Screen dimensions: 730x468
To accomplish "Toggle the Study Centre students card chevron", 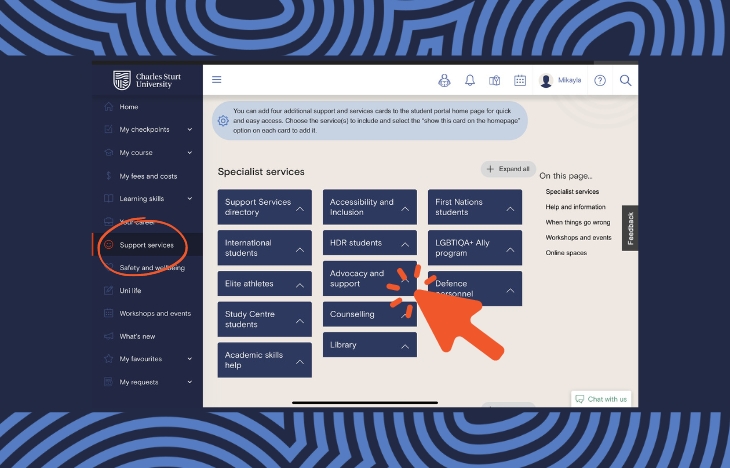I will pyautogui.click(x=300, y=321).
